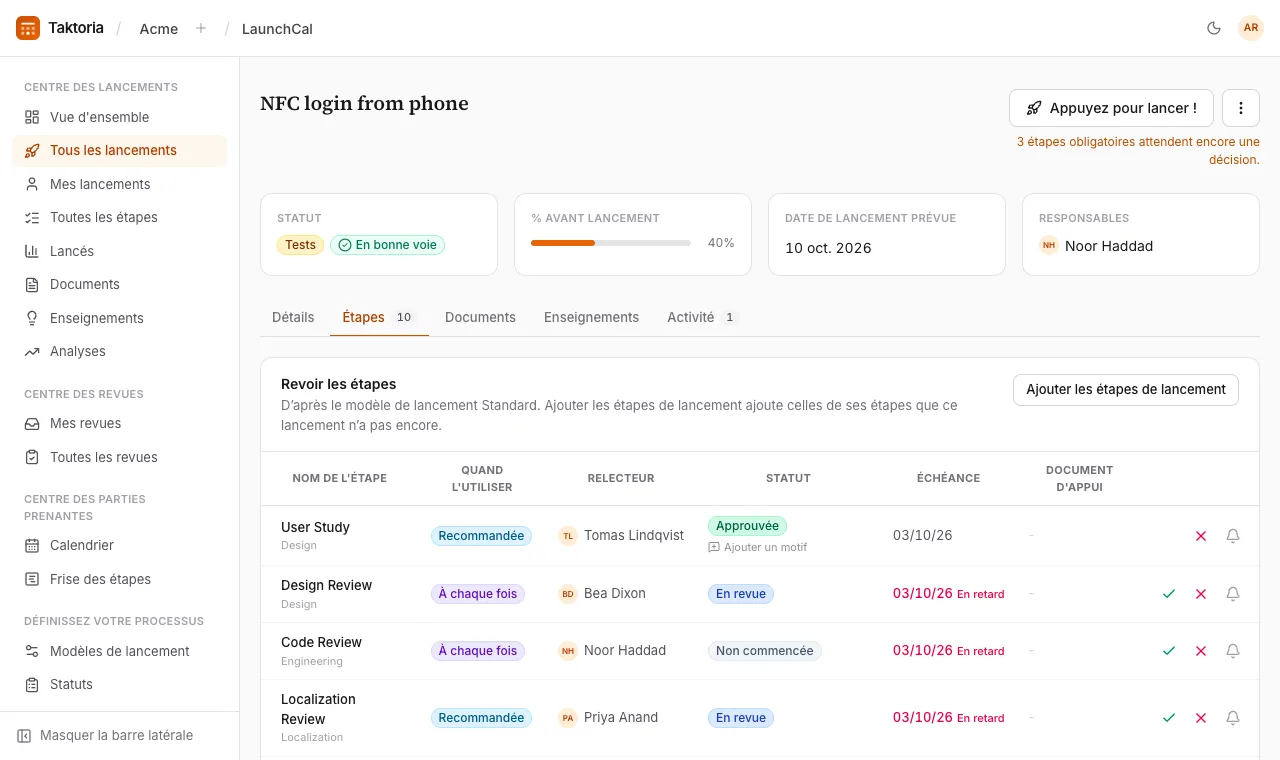The image size is (1280, 760).
Task: Approve the Code Review step
Action: [1169, 651]
